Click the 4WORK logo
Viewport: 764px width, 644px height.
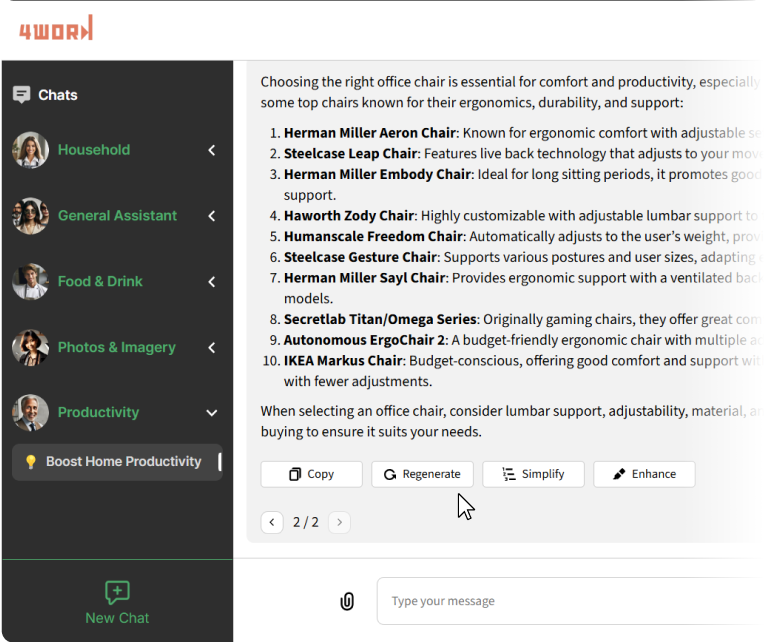(x=56, y=28)
